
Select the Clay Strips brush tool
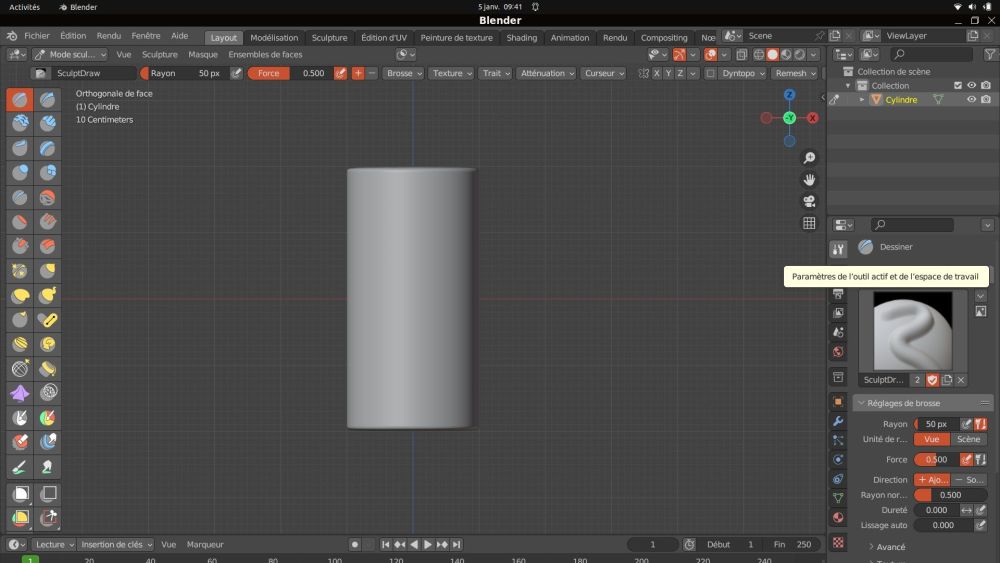pos(48,123)
